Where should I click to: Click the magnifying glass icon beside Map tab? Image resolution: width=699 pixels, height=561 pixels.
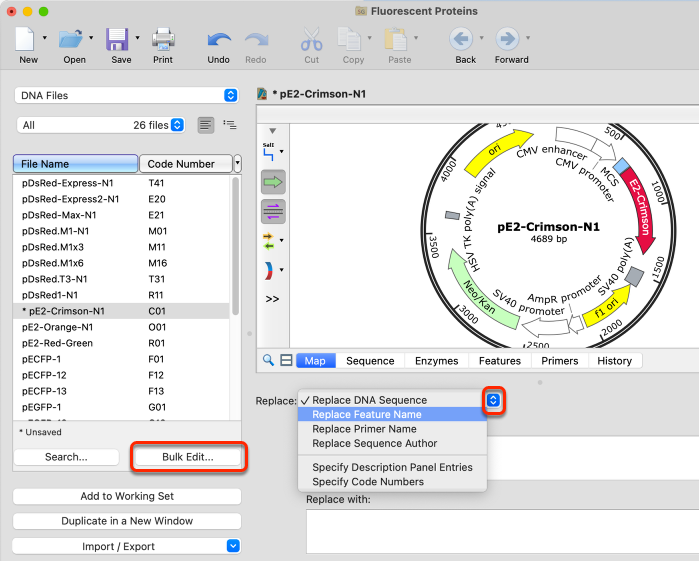coord(268,360)
